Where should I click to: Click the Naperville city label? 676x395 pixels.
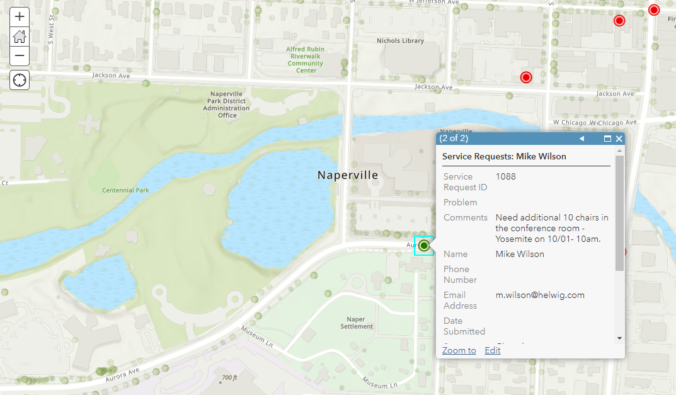pos(347,175)
